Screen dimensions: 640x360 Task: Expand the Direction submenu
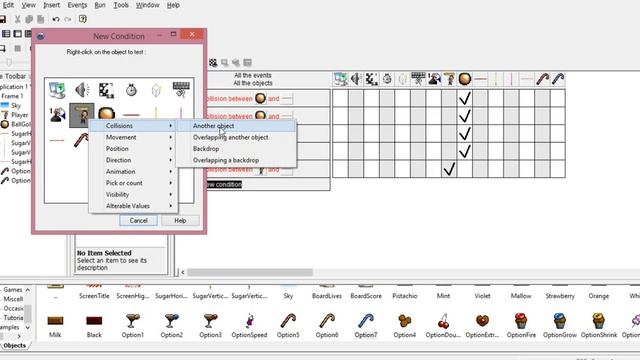pyautogui.click(x=133, y=160)
